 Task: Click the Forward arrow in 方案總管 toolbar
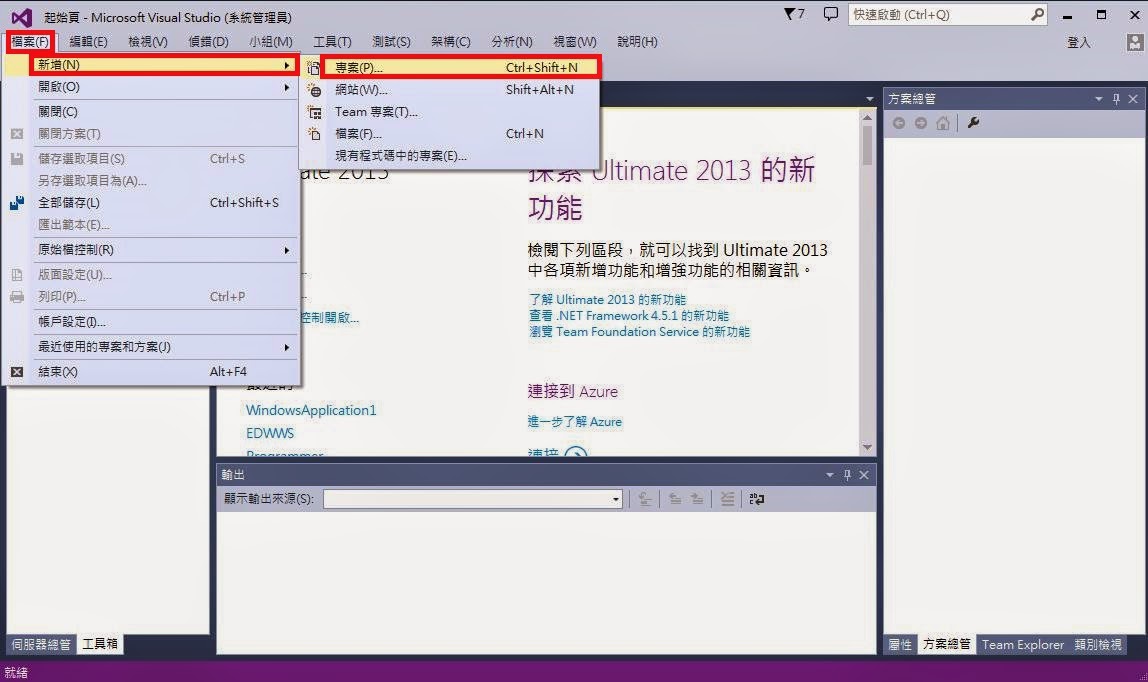pos(920,123)
